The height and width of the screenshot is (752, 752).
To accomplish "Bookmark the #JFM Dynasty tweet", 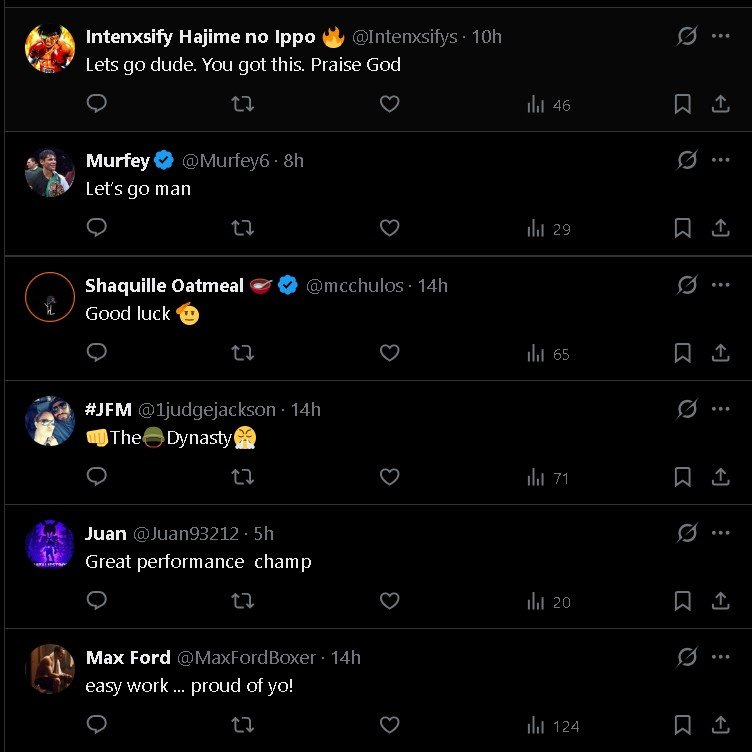I will pyautogui.click(x=683, y=477).
